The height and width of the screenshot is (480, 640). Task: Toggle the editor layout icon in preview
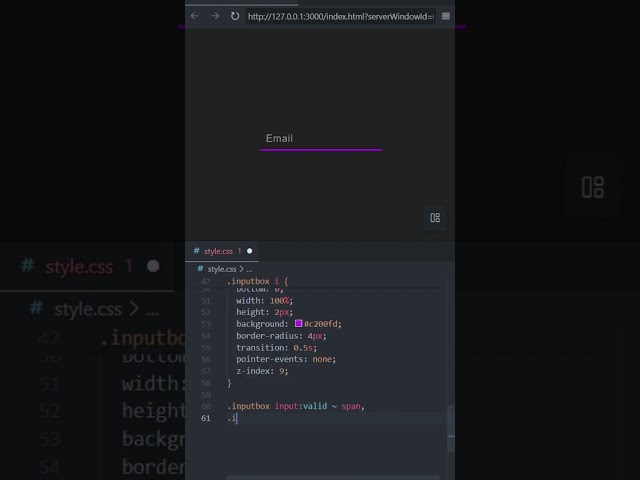(435, 218)
